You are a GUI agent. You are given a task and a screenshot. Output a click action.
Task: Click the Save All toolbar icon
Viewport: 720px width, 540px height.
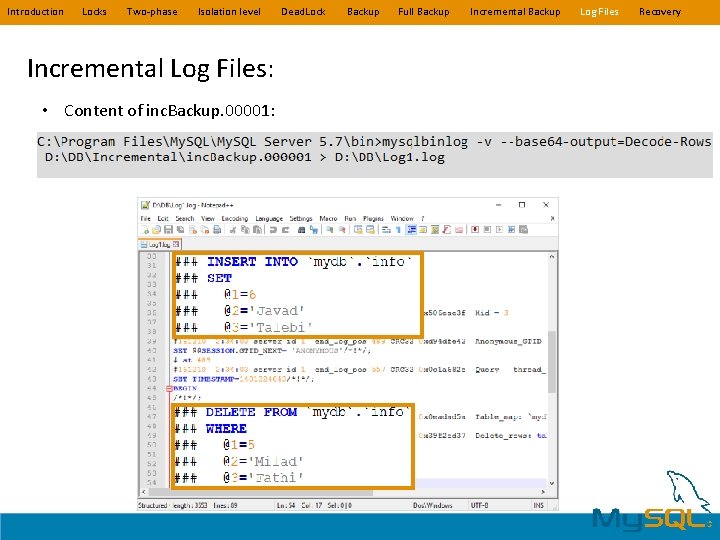pos(180,230)
